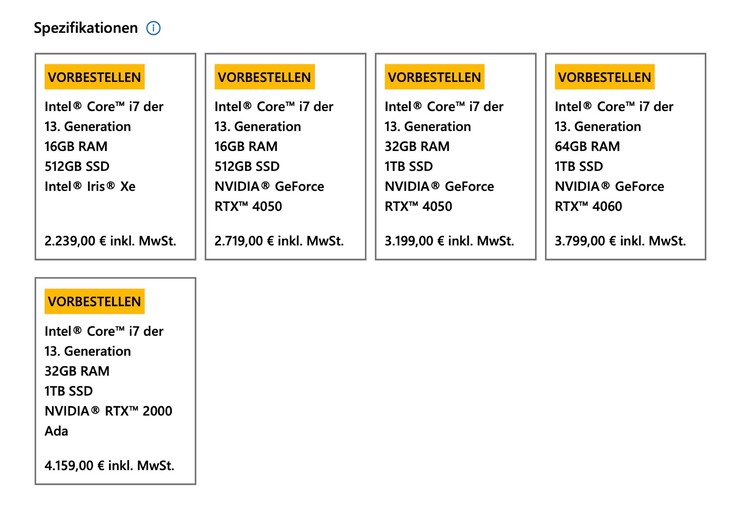Image resolution: width=738 pixels, height=510 pixels.
Task: Click the price 3.199,00 € inkl. MwSt.
Action: click(449, 241)
